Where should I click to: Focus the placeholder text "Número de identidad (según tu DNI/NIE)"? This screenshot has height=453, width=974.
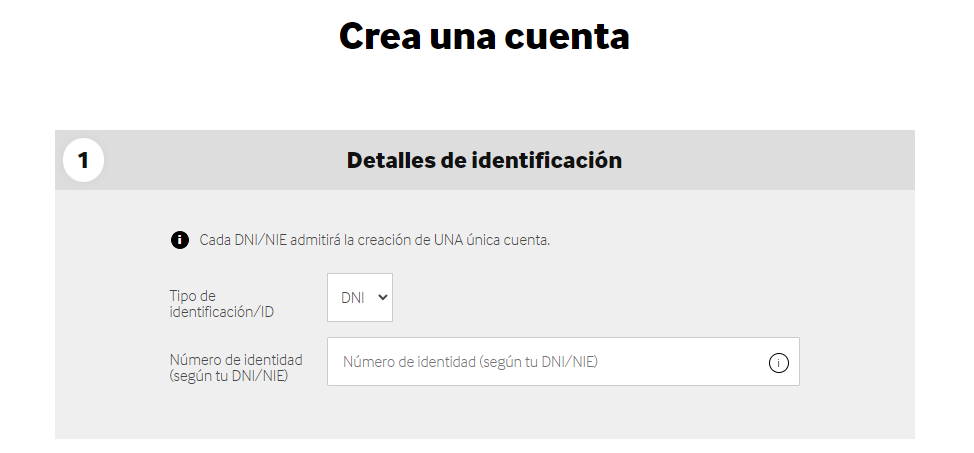coord(470,362)
